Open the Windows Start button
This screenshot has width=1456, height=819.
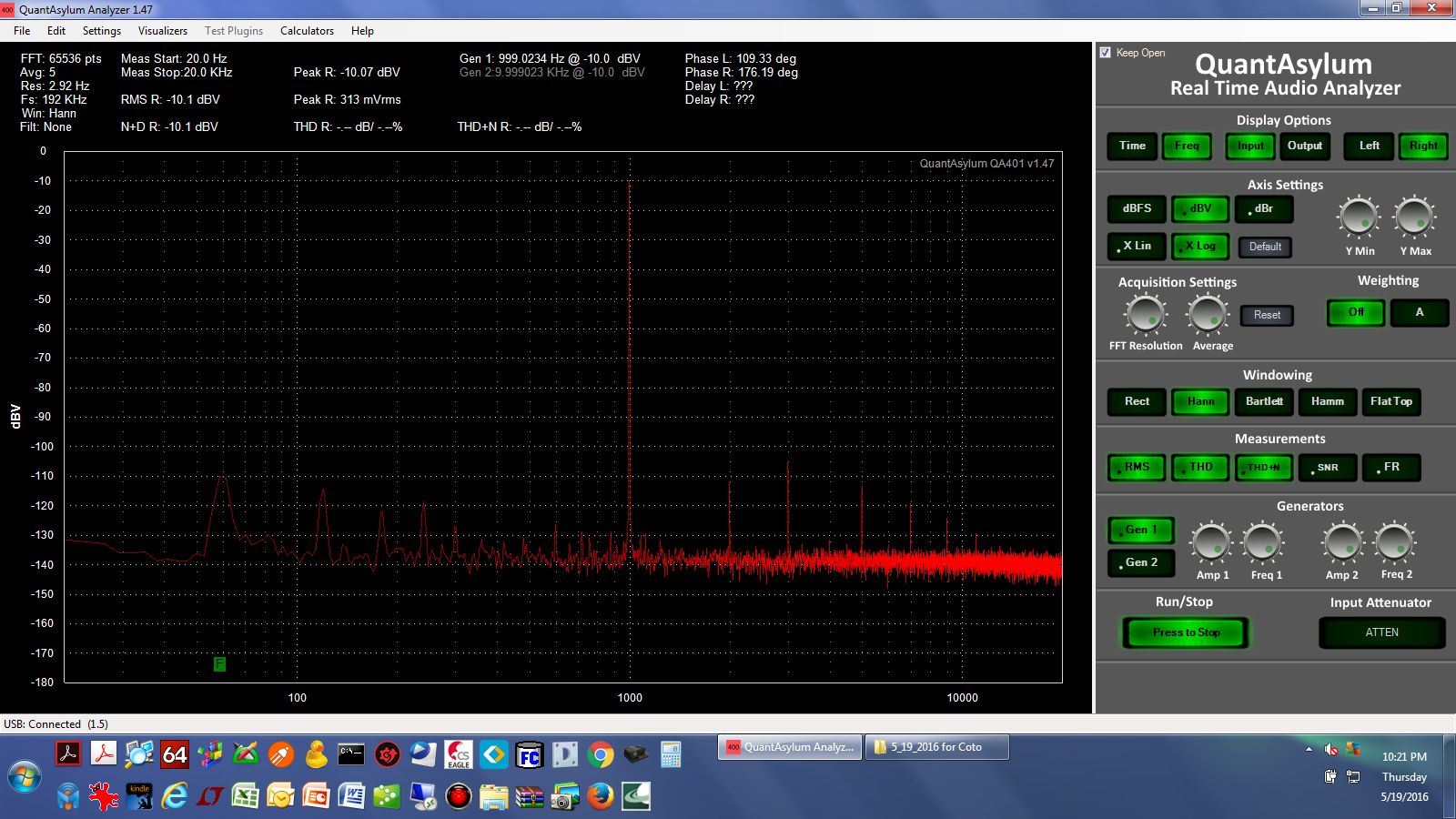pyautogui.click(x=25, y=778)
